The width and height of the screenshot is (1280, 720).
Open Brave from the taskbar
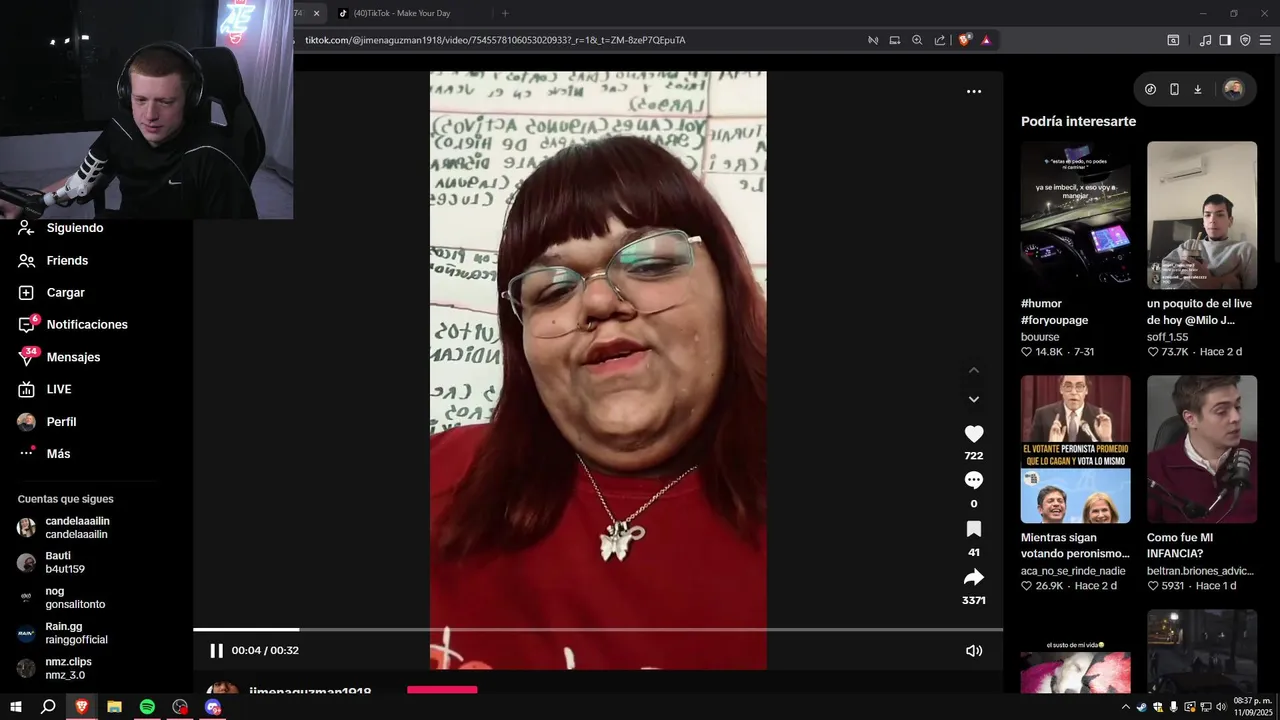81,707
